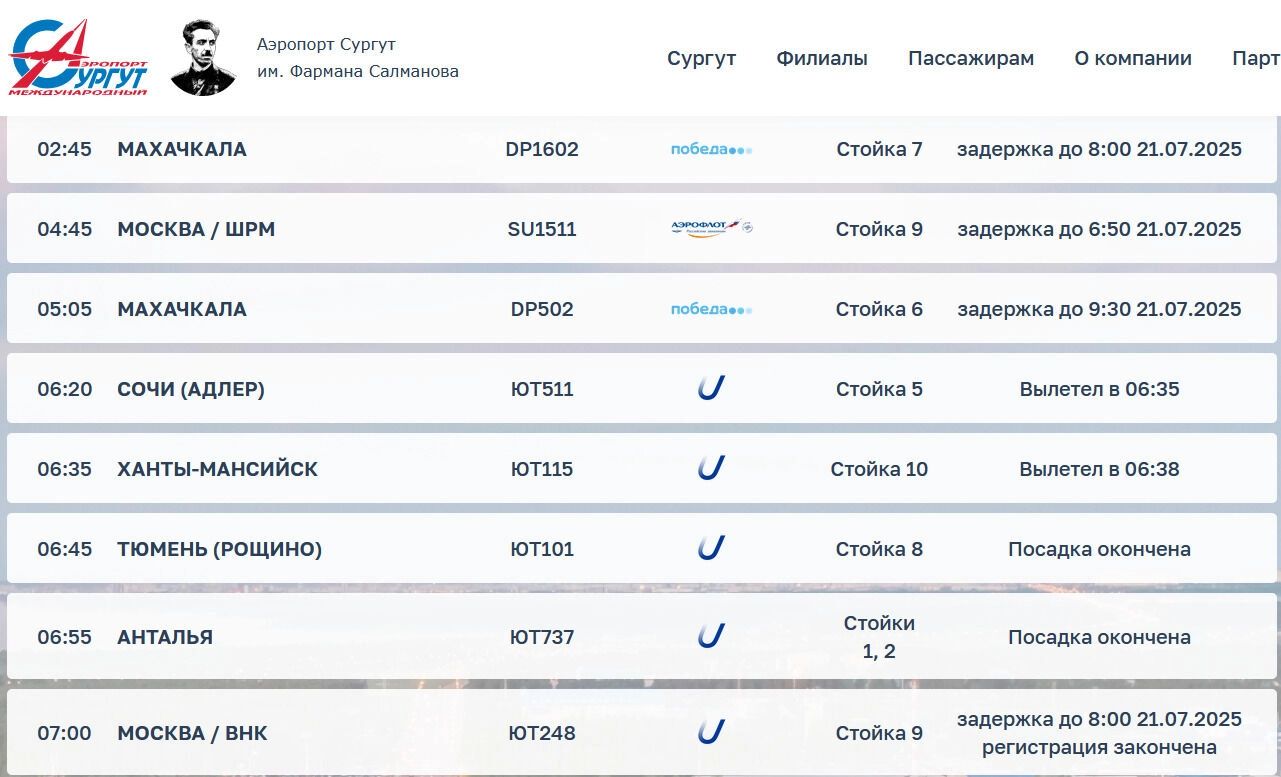This screenshot has height=777, width=1281.
Task: Click UTair logo for Sochi flight ЮТ511
Action: point(711,388)
